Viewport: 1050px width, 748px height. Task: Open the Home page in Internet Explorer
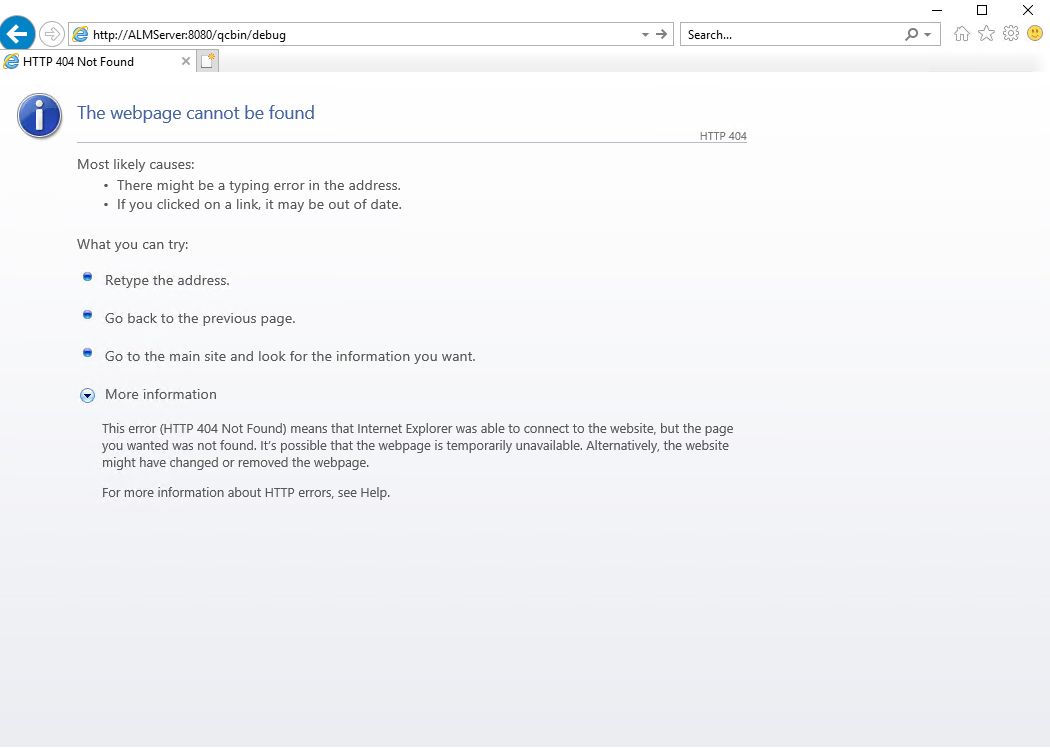coord(961,33)
